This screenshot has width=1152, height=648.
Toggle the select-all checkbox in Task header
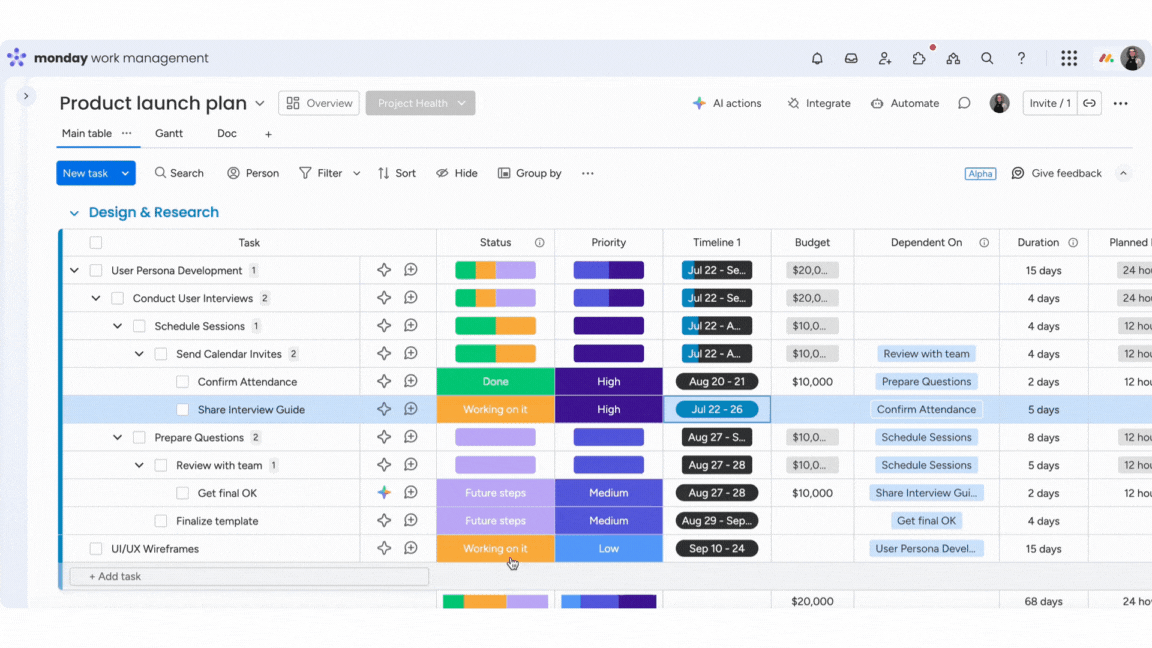(x=96, y=243)
